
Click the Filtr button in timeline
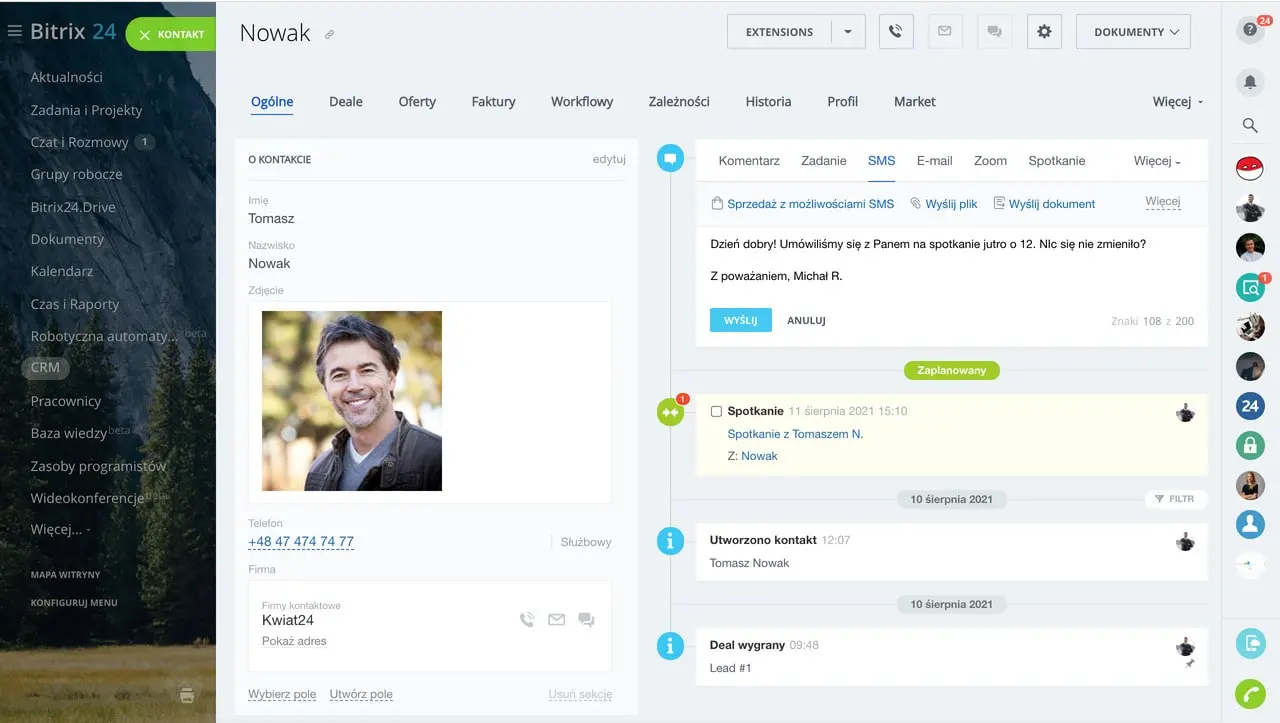(1175, 499)
